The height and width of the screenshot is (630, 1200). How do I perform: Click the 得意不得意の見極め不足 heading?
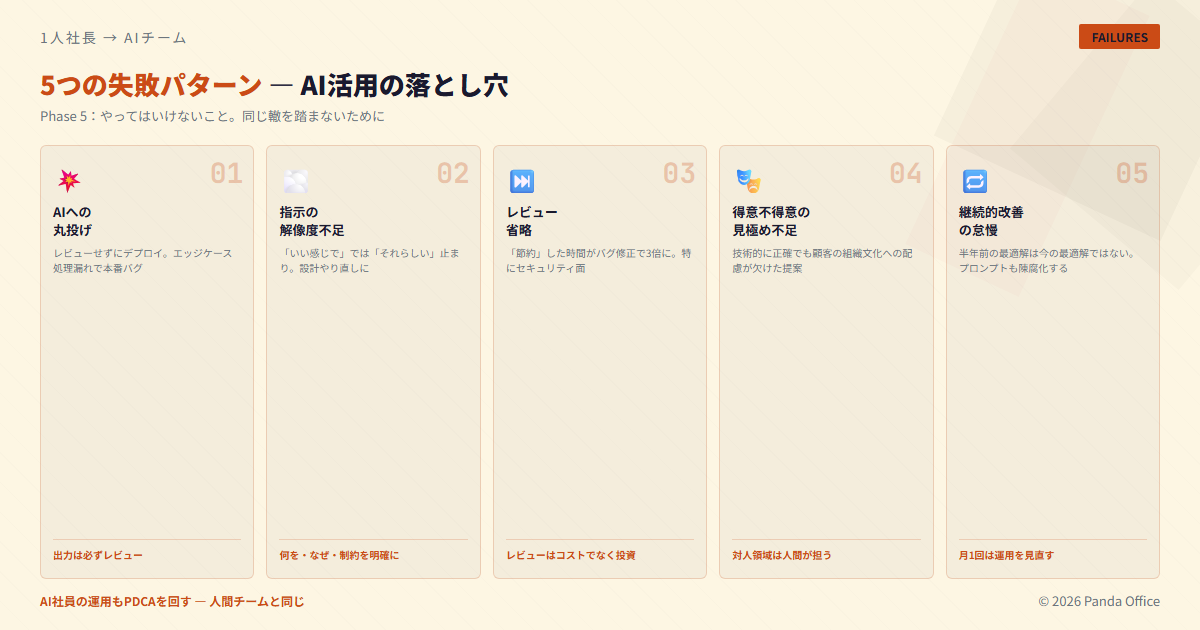click(770, 221)
